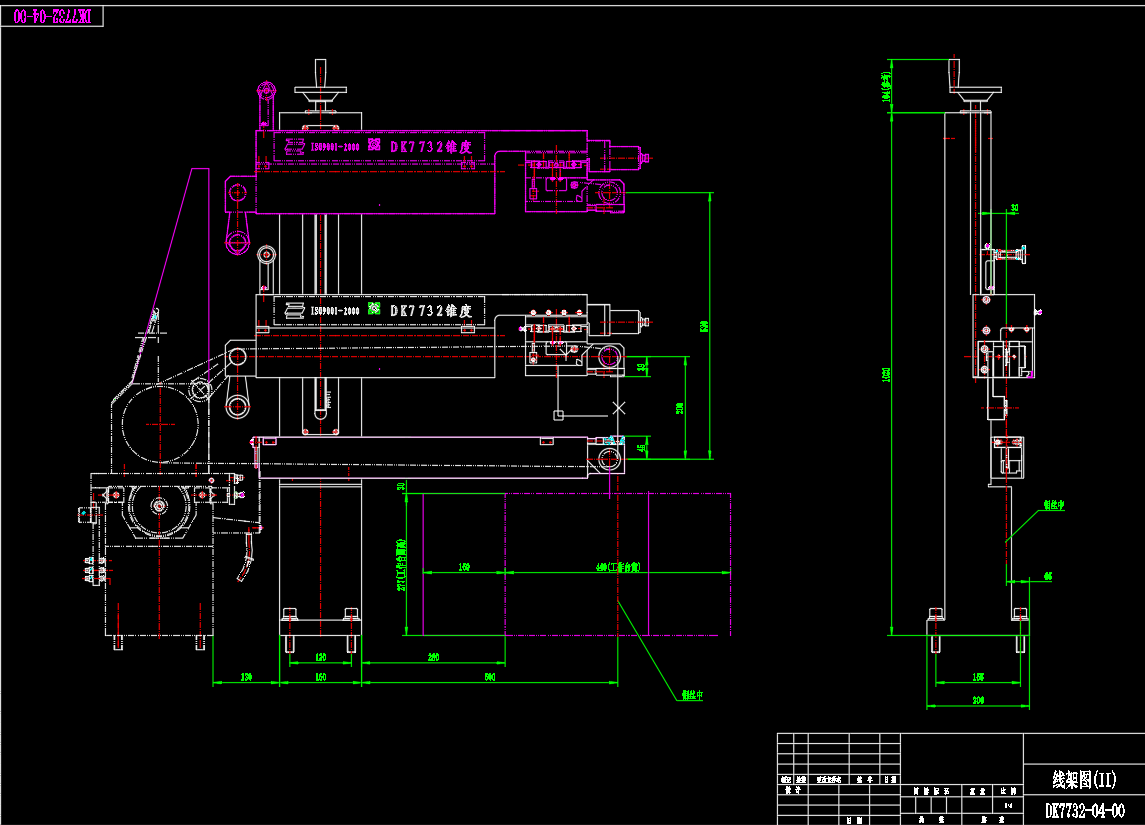Click the handwheel atop the side-view column
The width and height of the screenshot is (1145, 825).
click(972, 94)
